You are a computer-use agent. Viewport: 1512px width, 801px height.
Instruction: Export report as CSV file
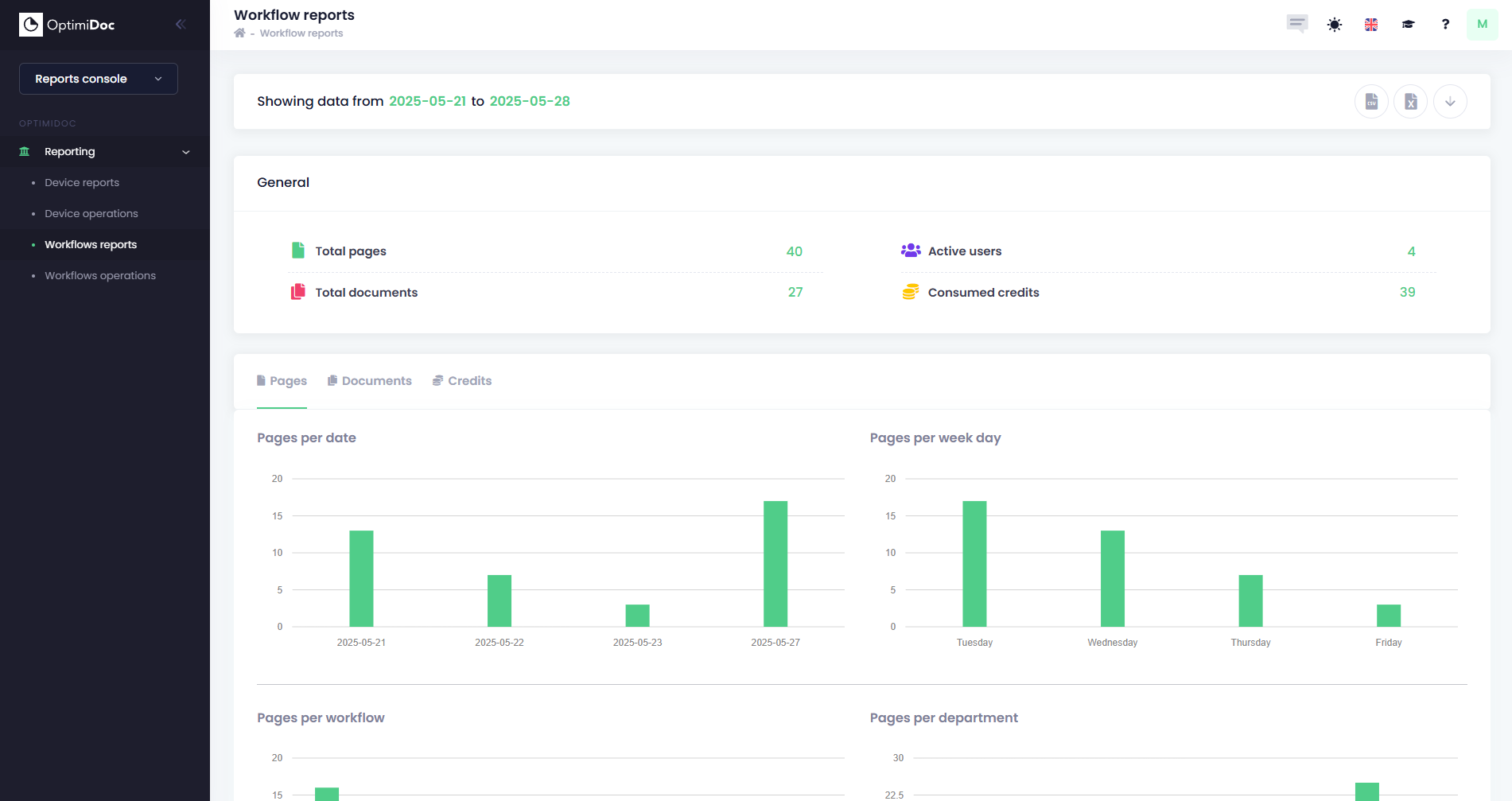point(1371,102)
